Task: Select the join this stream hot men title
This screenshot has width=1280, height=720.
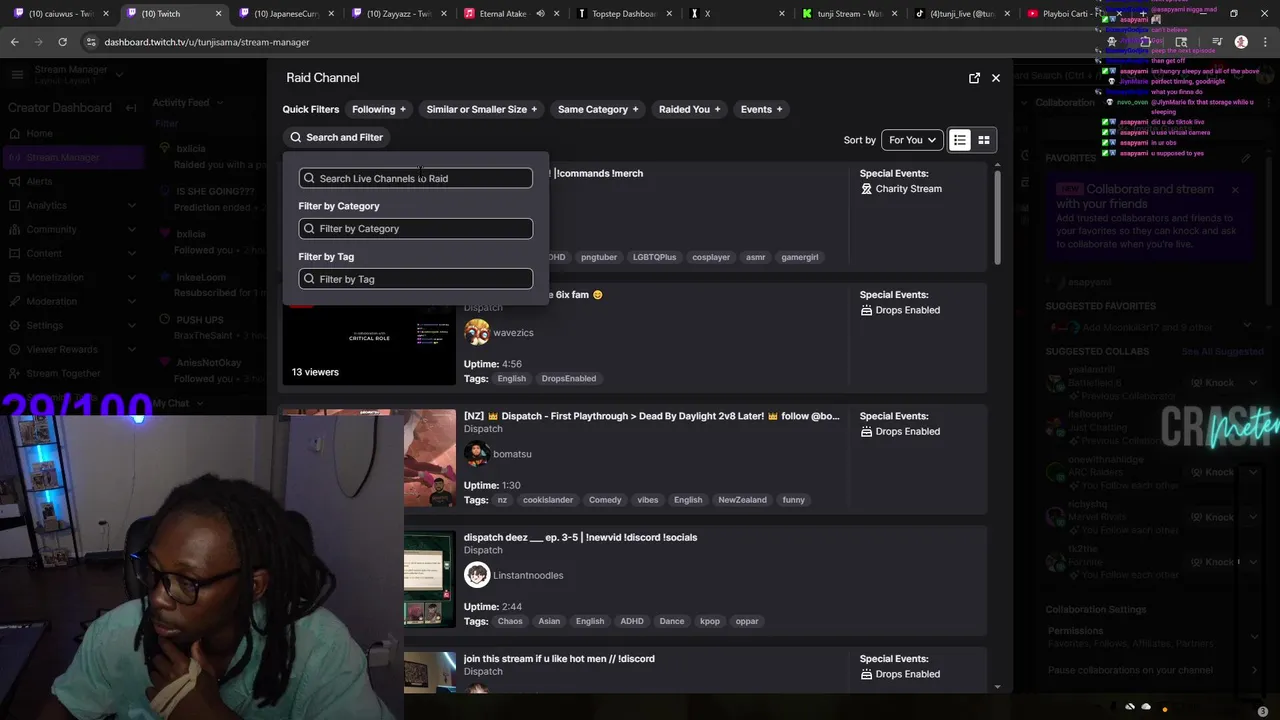Action: (559, 659)
